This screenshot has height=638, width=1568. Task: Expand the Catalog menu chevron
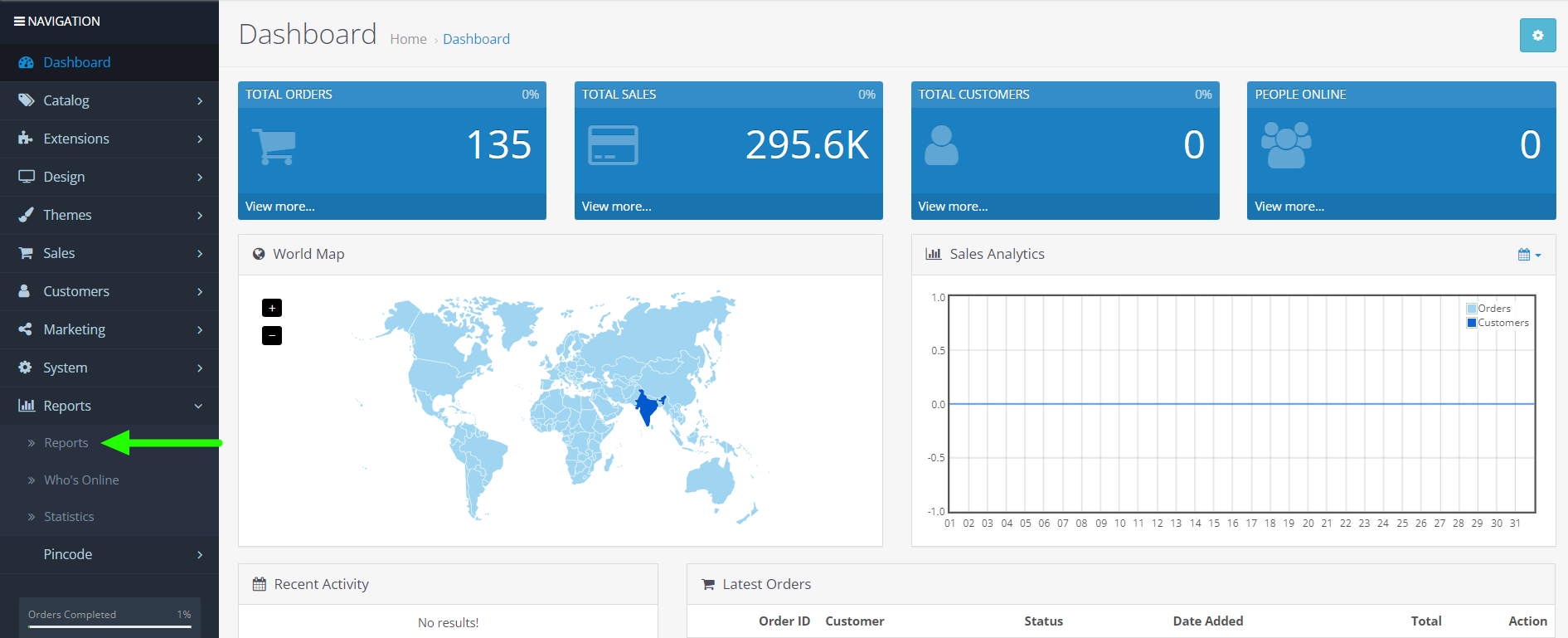point(200,100)
